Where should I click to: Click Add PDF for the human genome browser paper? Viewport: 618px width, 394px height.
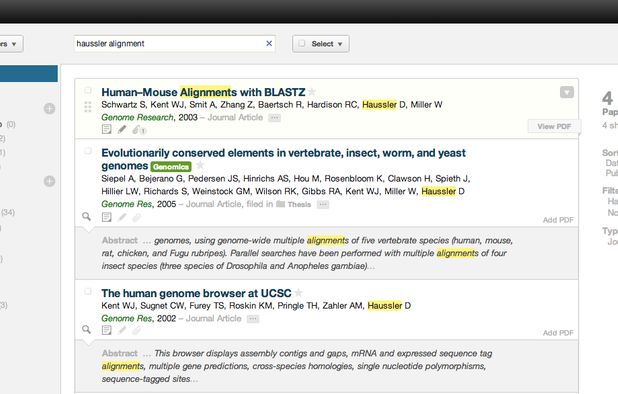point(558,333)
